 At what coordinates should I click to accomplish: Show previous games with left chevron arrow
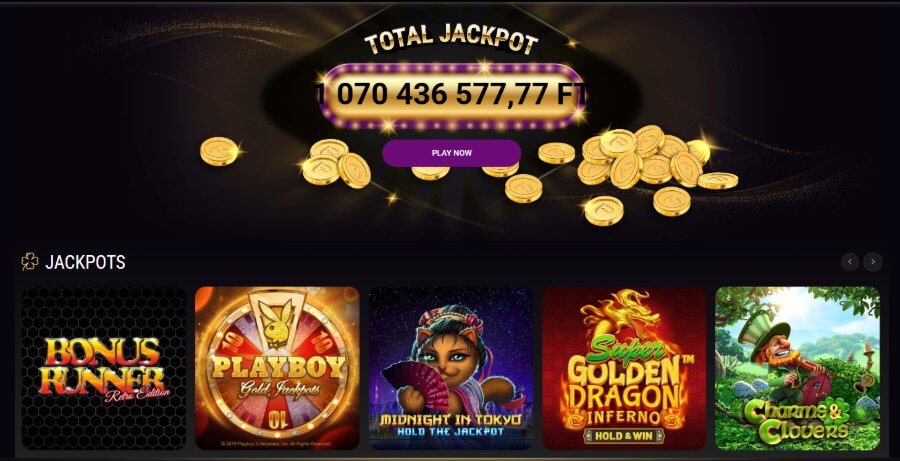tap(850, 262)
